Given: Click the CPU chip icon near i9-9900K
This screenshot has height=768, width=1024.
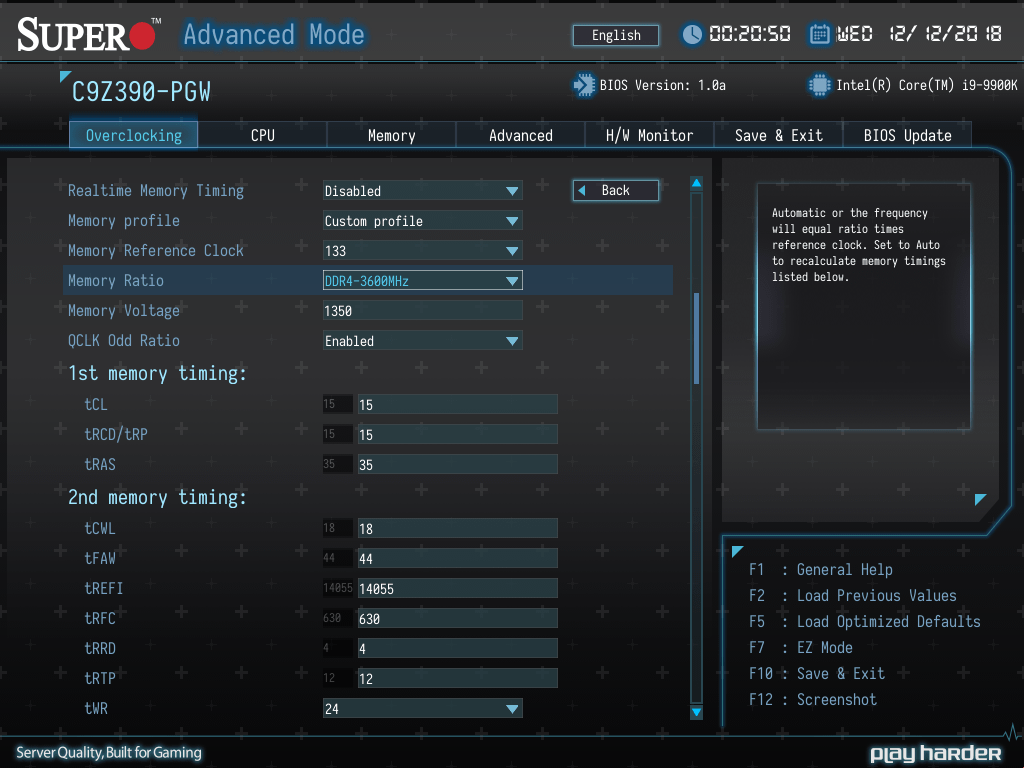Looking at the screenshot, I should pyautogui.click(x=819, y=85).
